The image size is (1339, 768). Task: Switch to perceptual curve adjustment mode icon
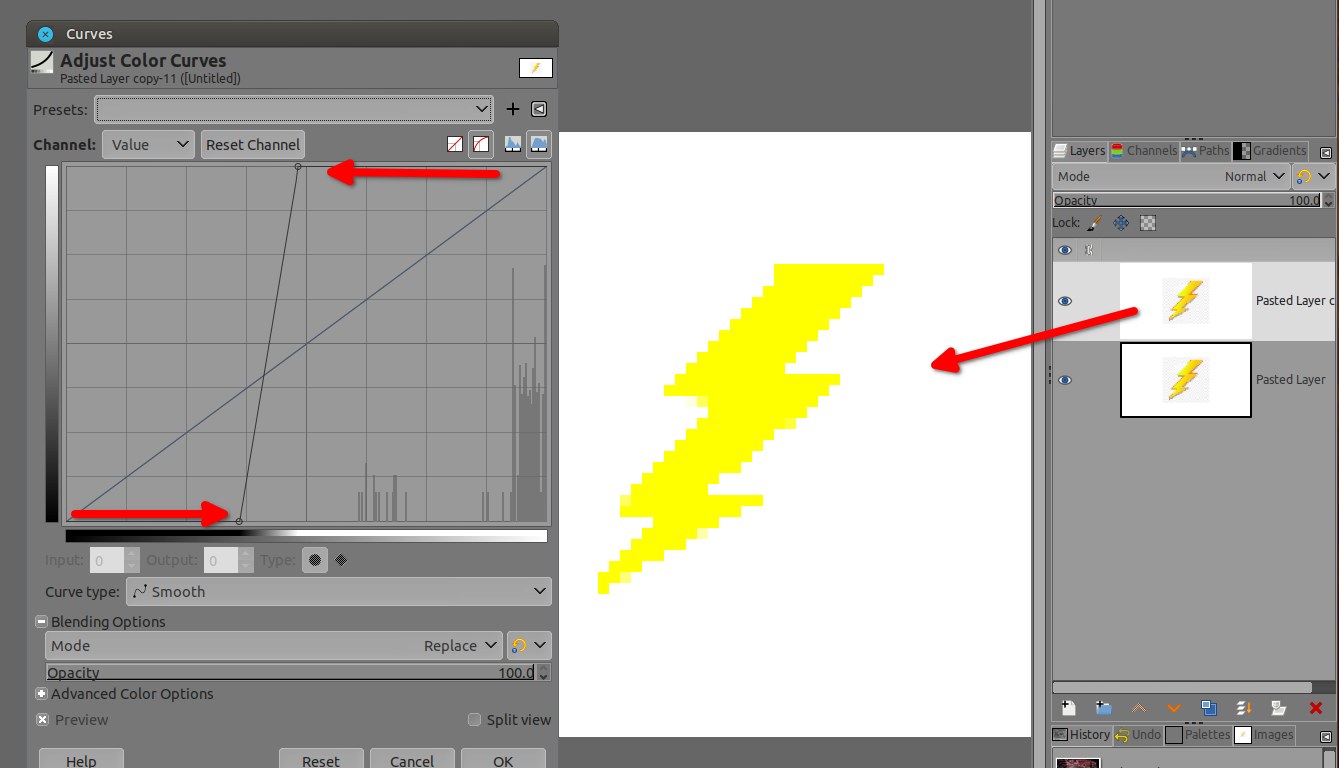[481, 145]
